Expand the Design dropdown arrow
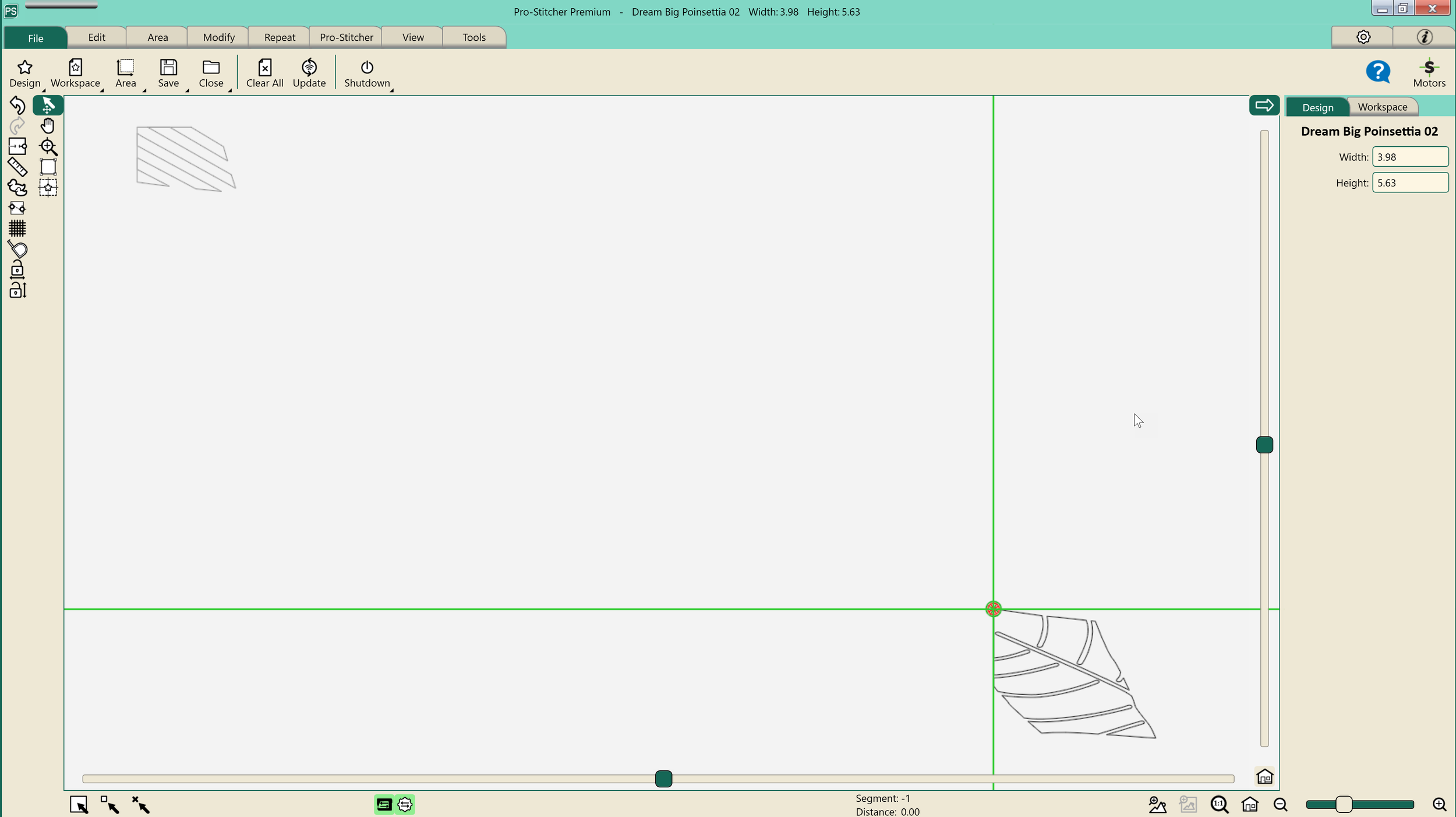 [44, 90]
